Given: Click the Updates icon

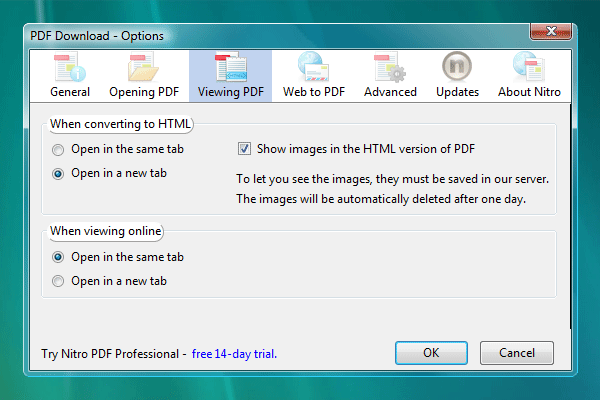Looking at the screenshot, I should click(x=457, y=67).
